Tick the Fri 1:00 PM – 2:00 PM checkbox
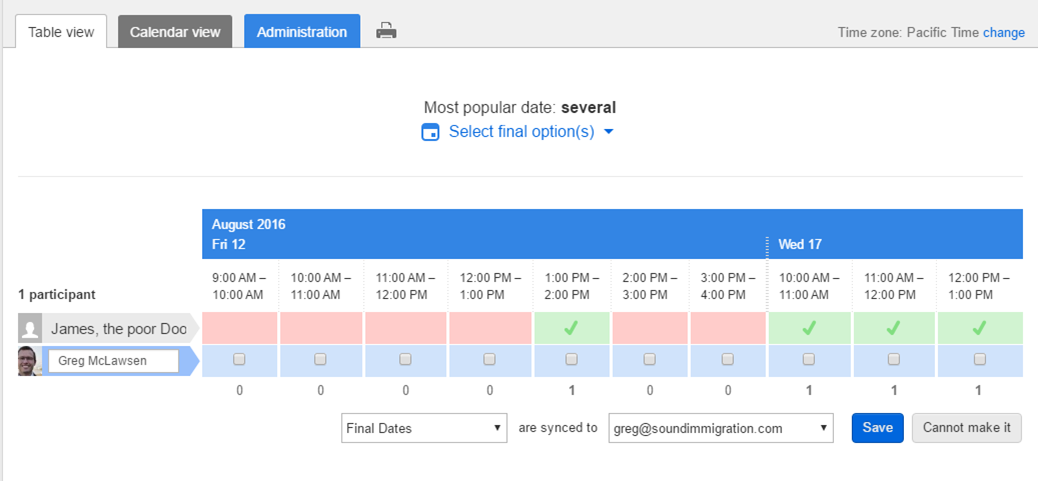The image size is (1038, 481). point(571,359)
